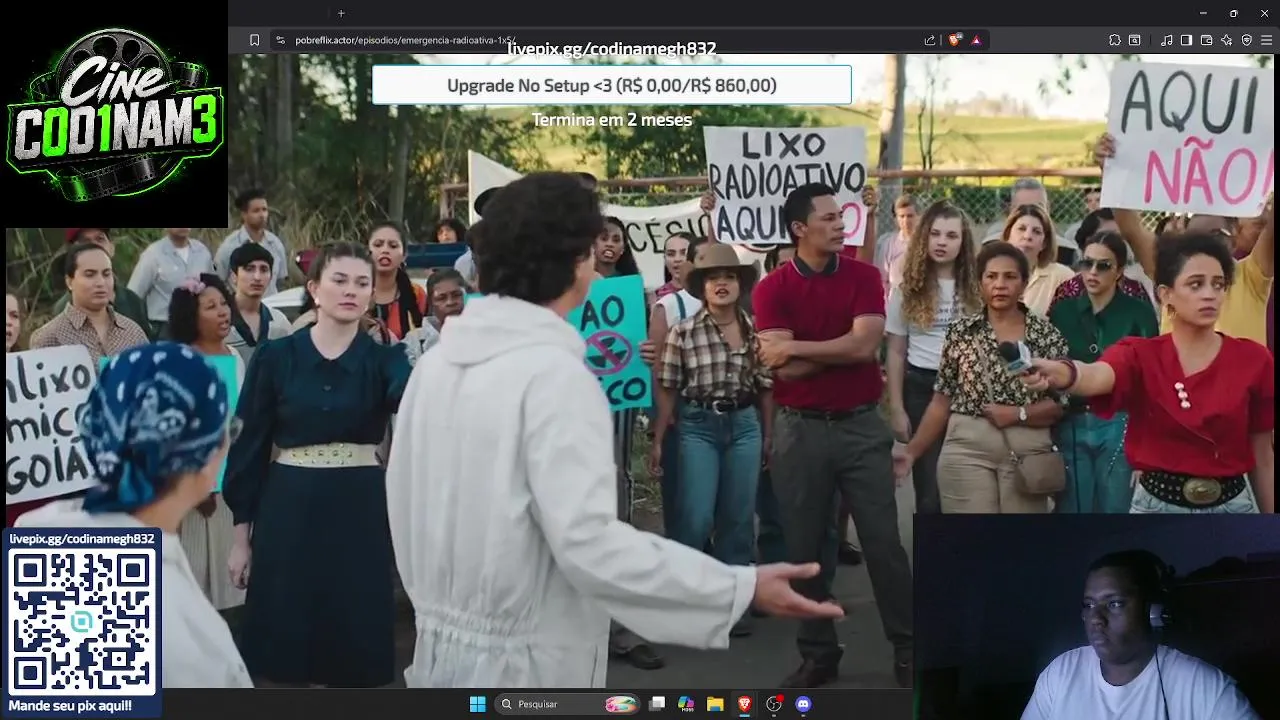Open Brave Shields lion icon
This screenshot has height=720, width=1280.
click(955, 40)
